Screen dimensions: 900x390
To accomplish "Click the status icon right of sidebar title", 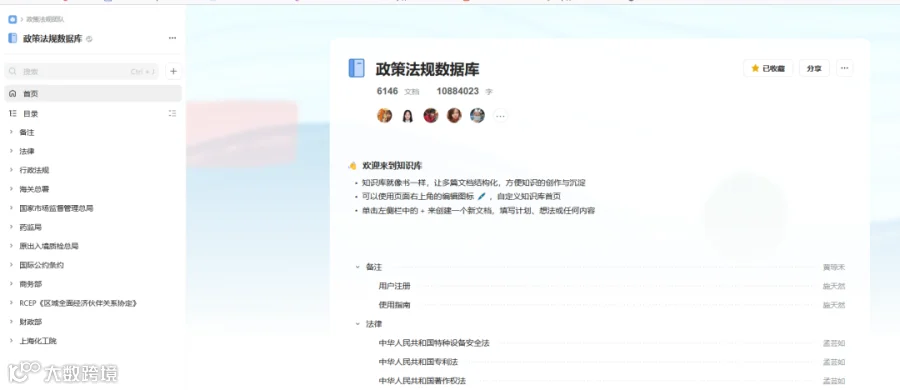I will point(89,39).
